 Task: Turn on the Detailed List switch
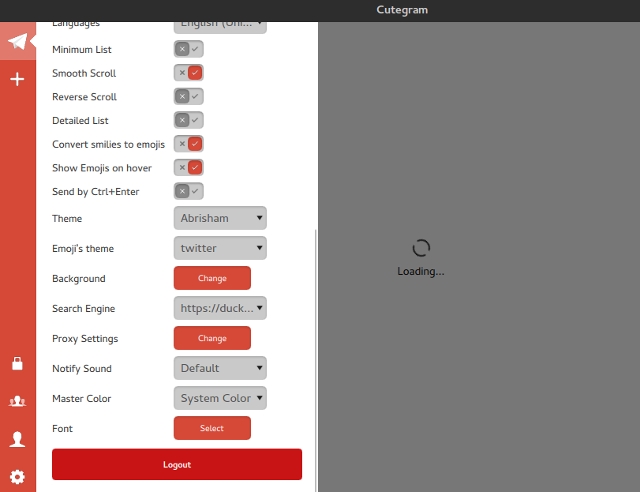point(188,120)
